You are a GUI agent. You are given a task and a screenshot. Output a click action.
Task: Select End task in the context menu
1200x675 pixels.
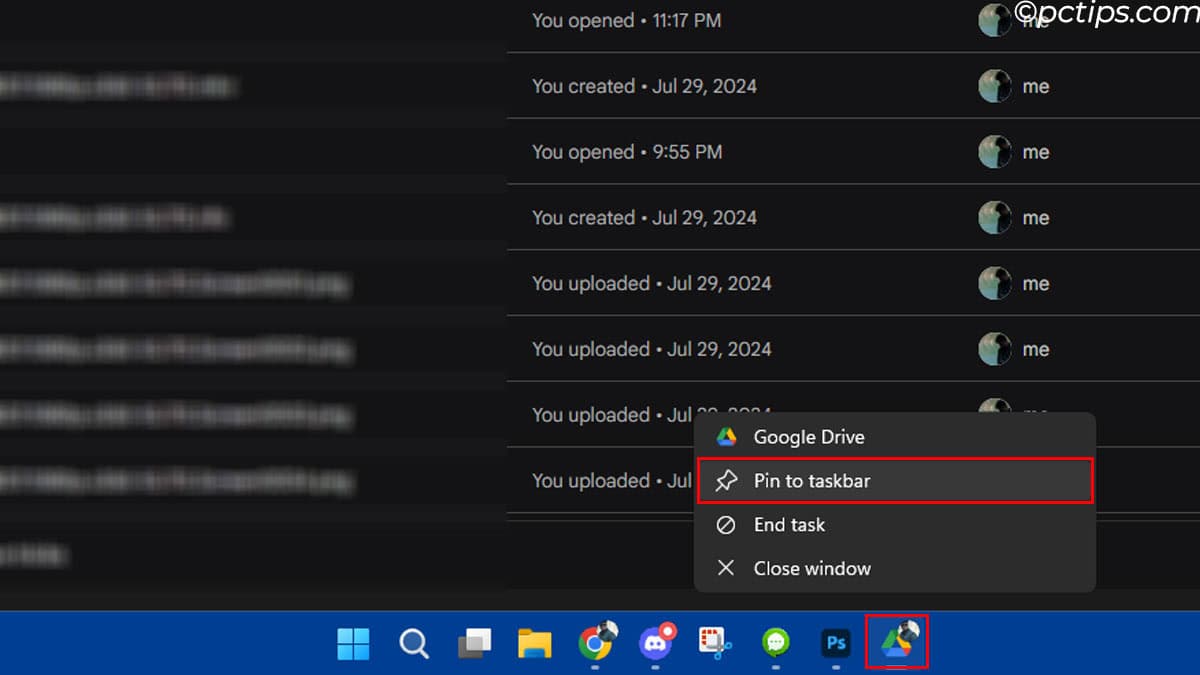click(895, 525)
